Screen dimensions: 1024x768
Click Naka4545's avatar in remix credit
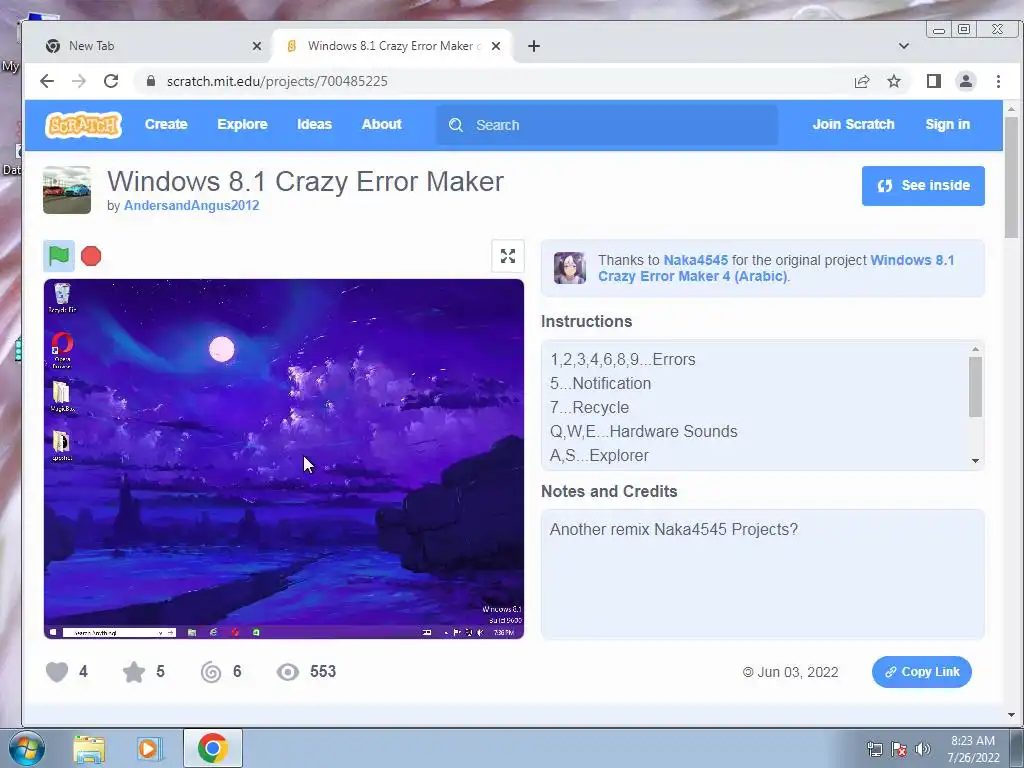coord(569,268)
